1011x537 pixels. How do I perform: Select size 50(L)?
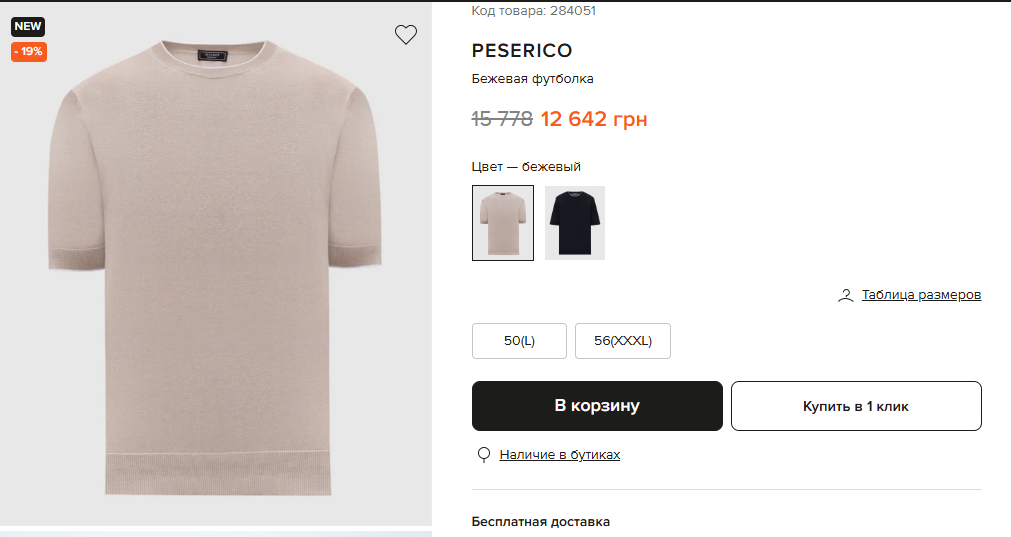click(x=519, y=341)
